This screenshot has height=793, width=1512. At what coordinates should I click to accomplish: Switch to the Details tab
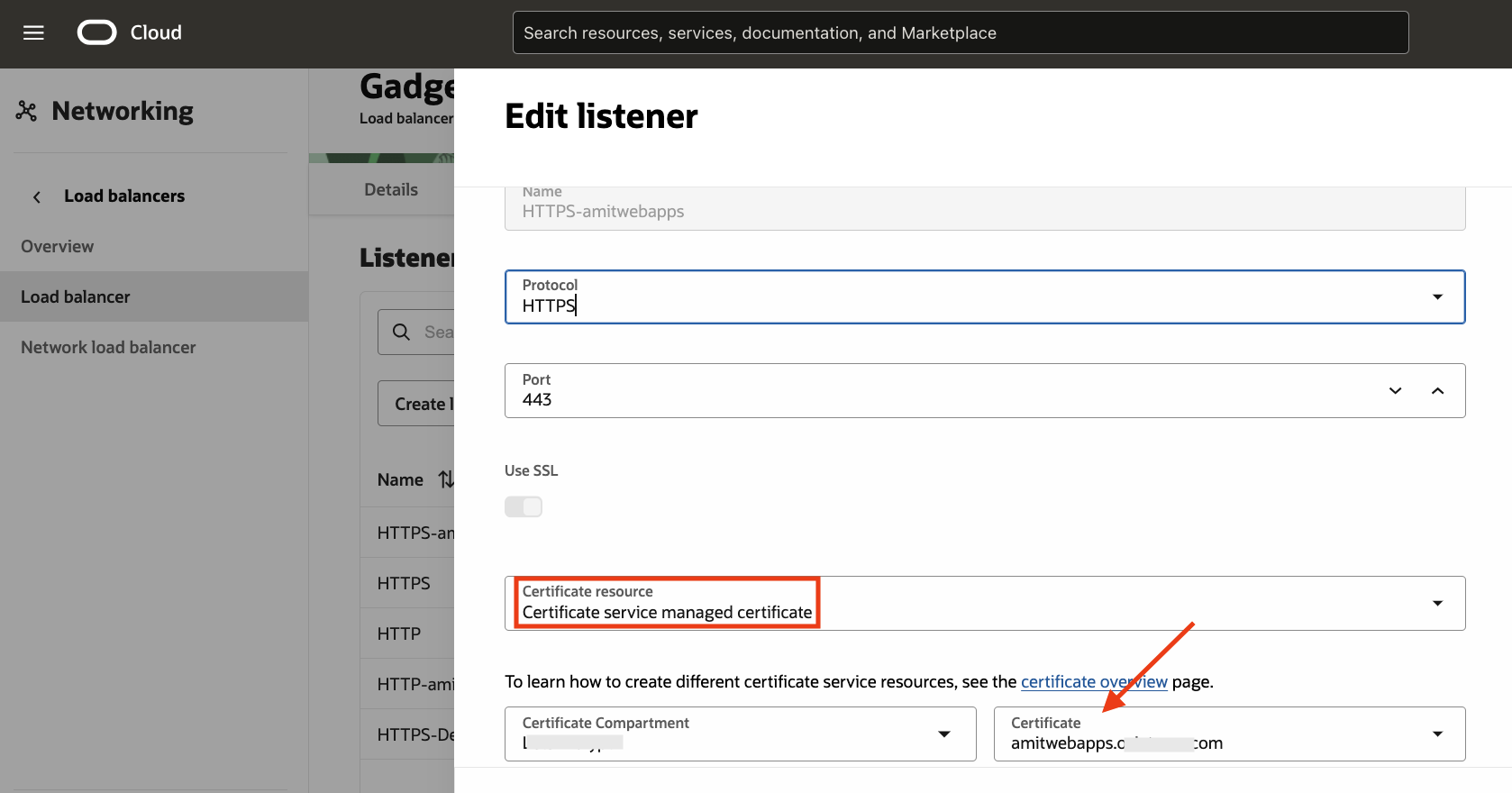(391, 189)
